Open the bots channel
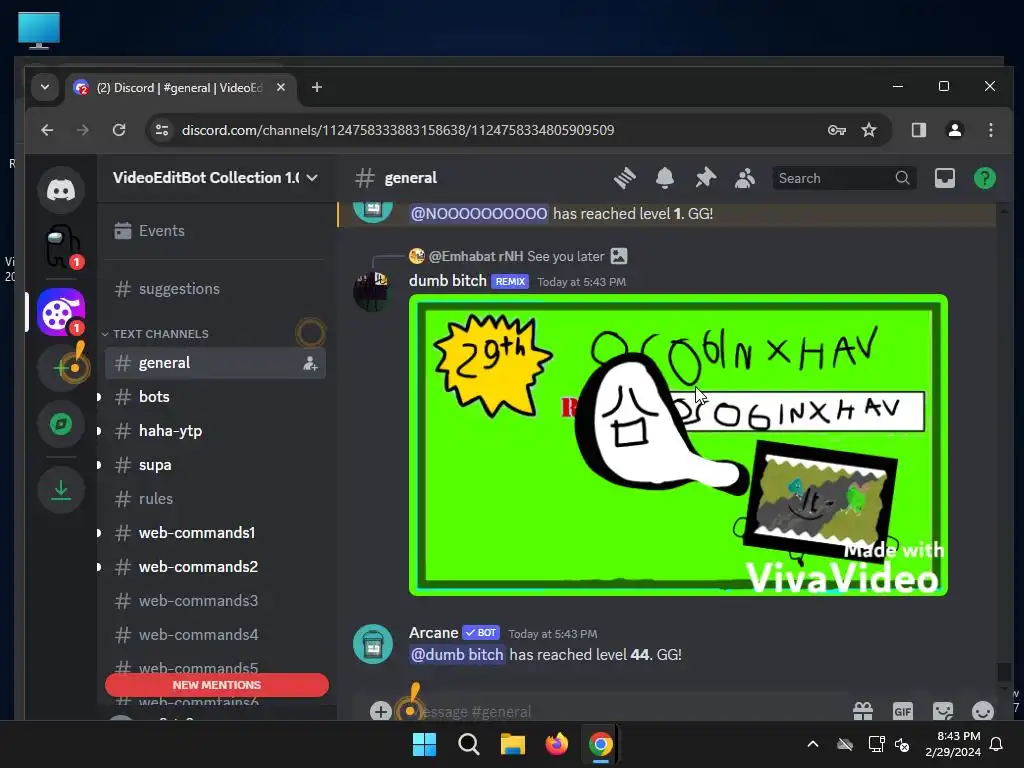 point(216,397)
